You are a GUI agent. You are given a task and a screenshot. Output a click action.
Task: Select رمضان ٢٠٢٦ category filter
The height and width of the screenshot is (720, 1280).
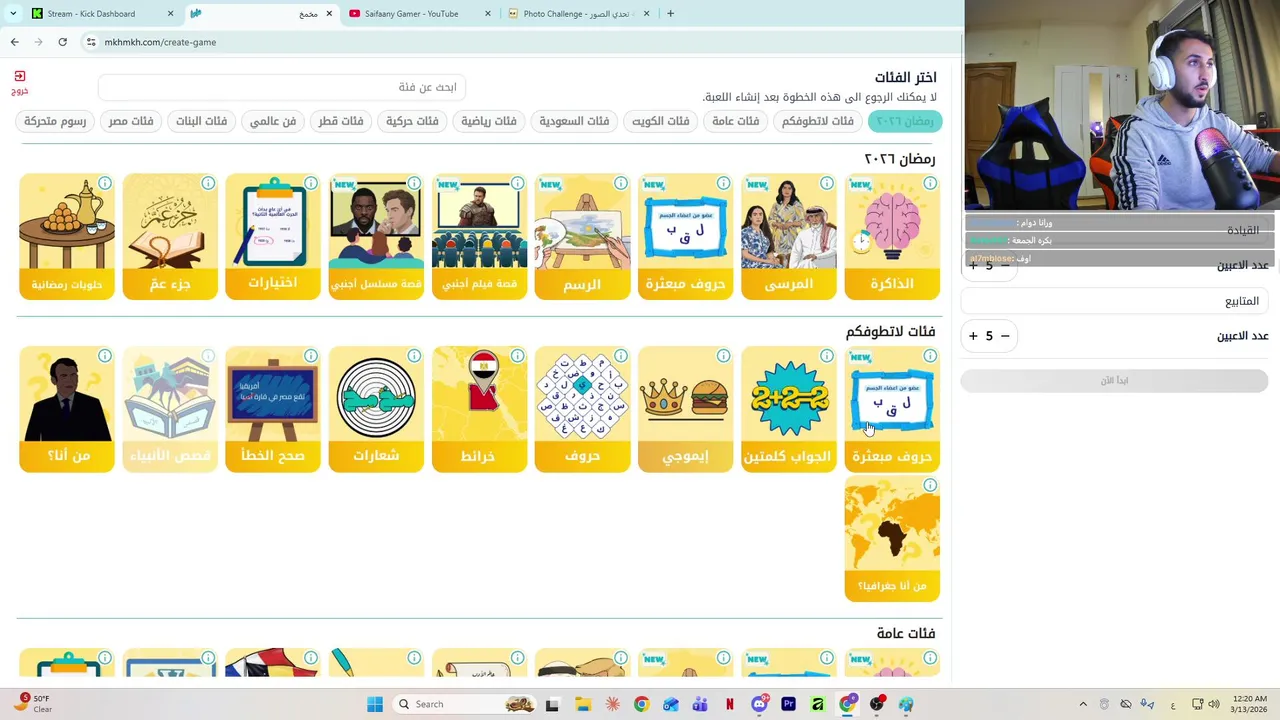pos(905,121)
